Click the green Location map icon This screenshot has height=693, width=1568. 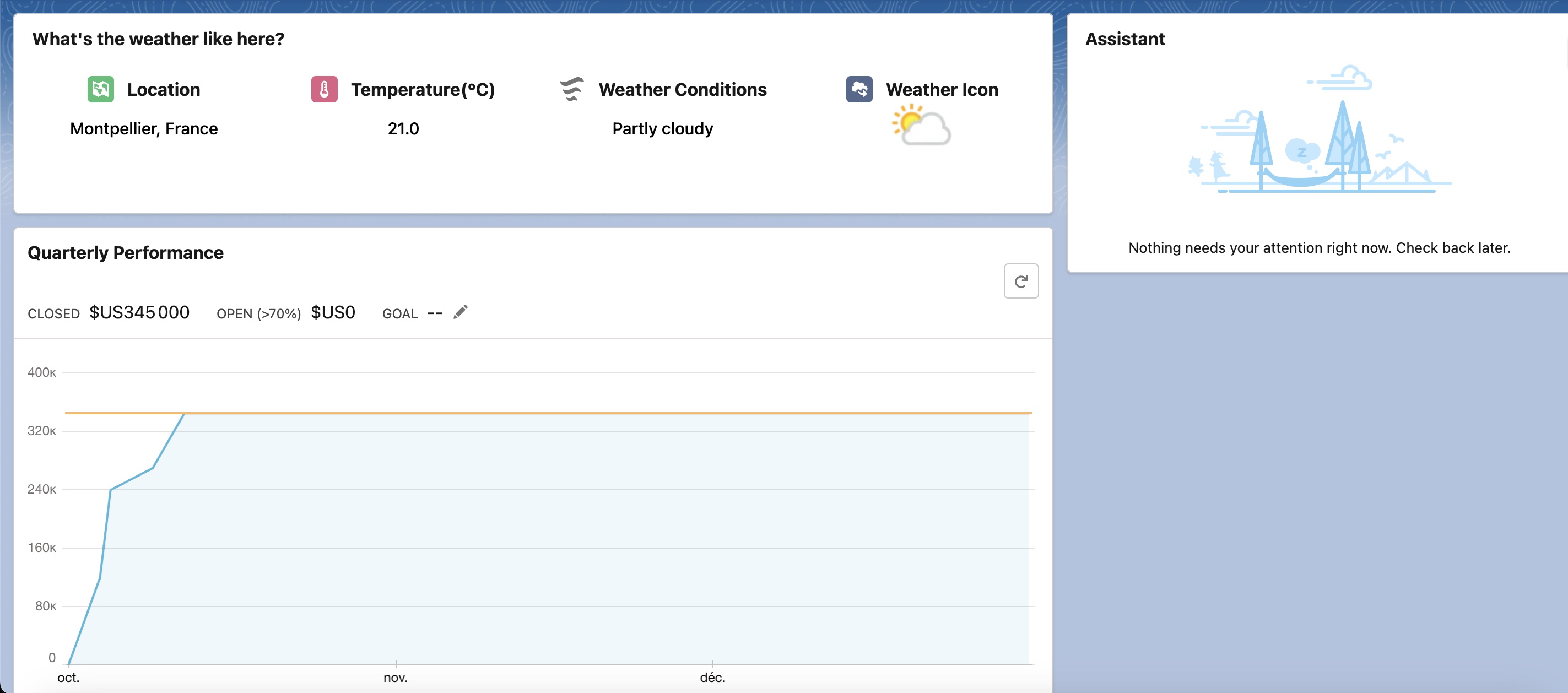(x=100, y=89)
